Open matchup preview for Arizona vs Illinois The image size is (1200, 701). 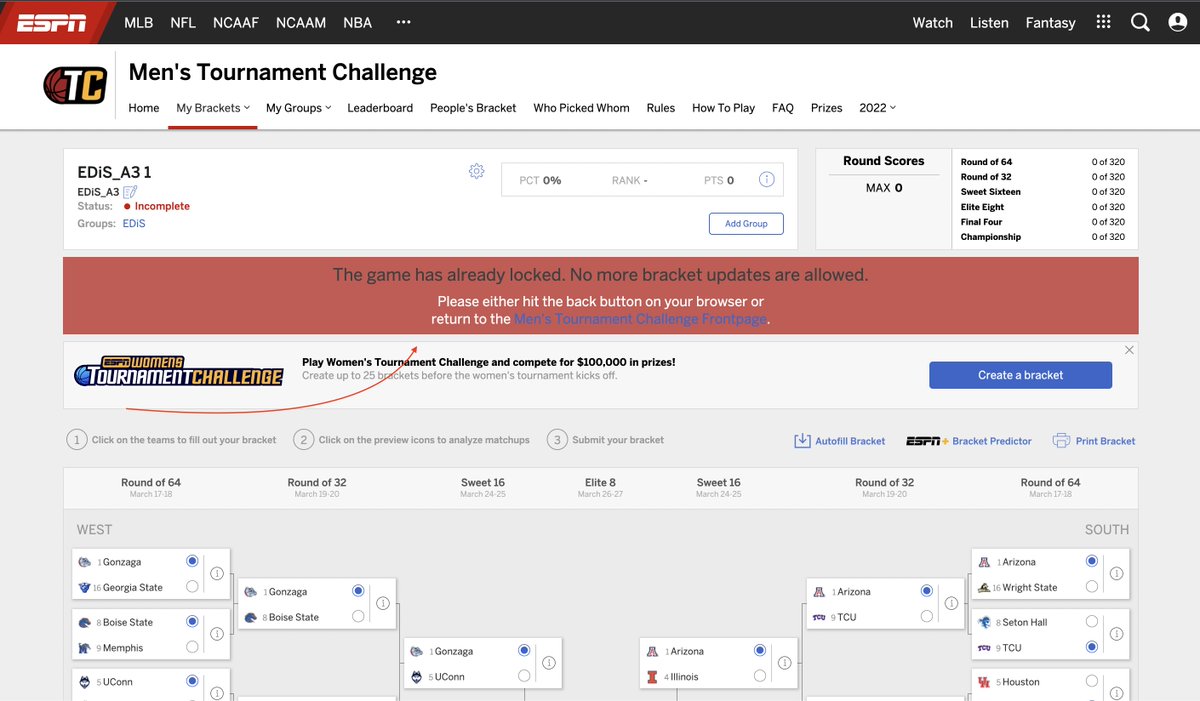tap(784, 664)
